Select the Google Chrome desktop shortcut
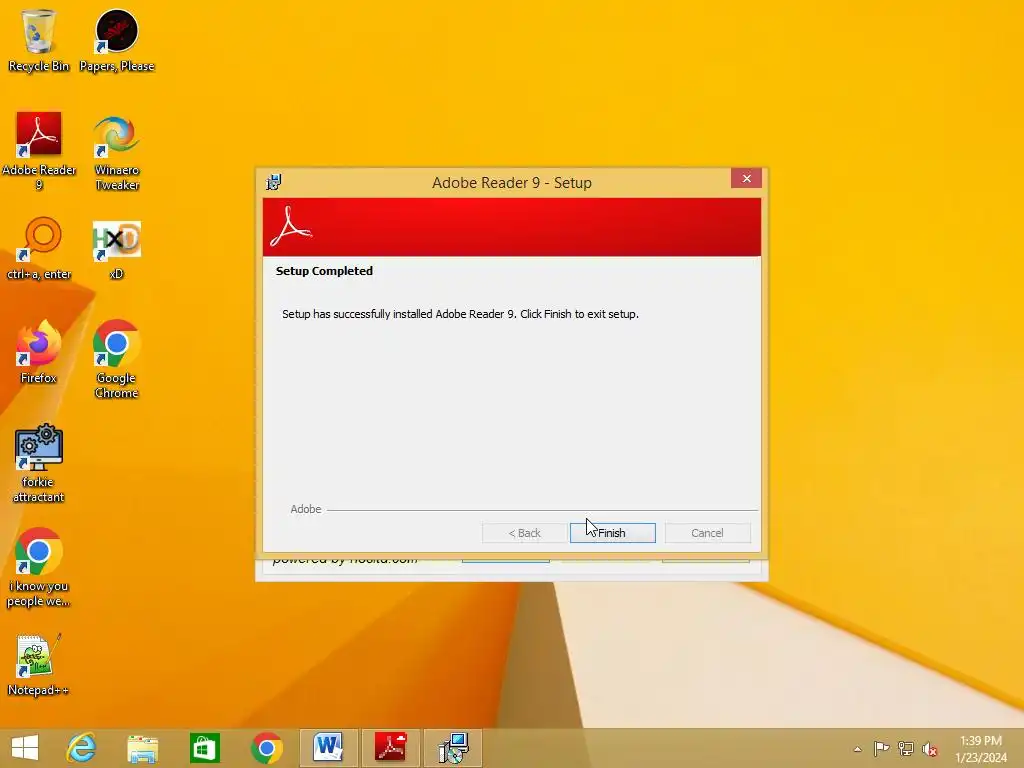 (116, 359)
